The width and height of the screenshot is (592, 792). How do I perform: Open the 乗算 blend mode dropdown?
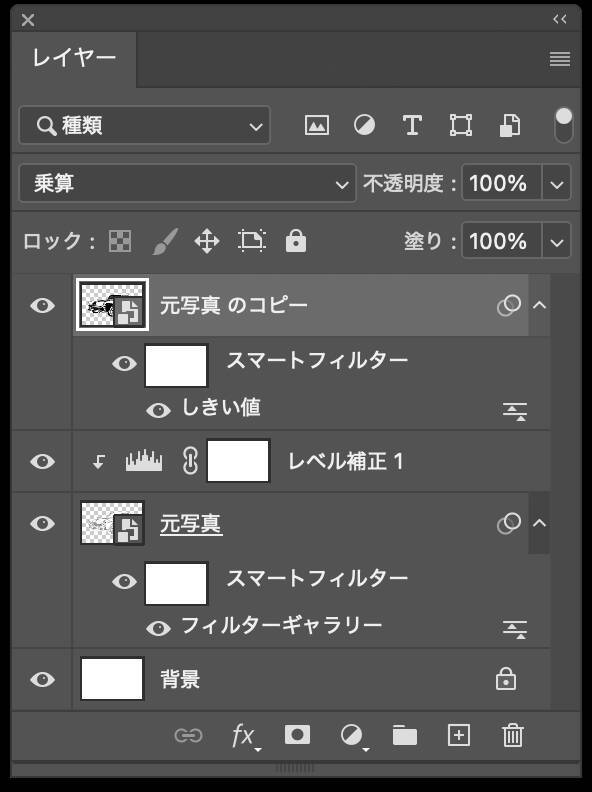187,183
